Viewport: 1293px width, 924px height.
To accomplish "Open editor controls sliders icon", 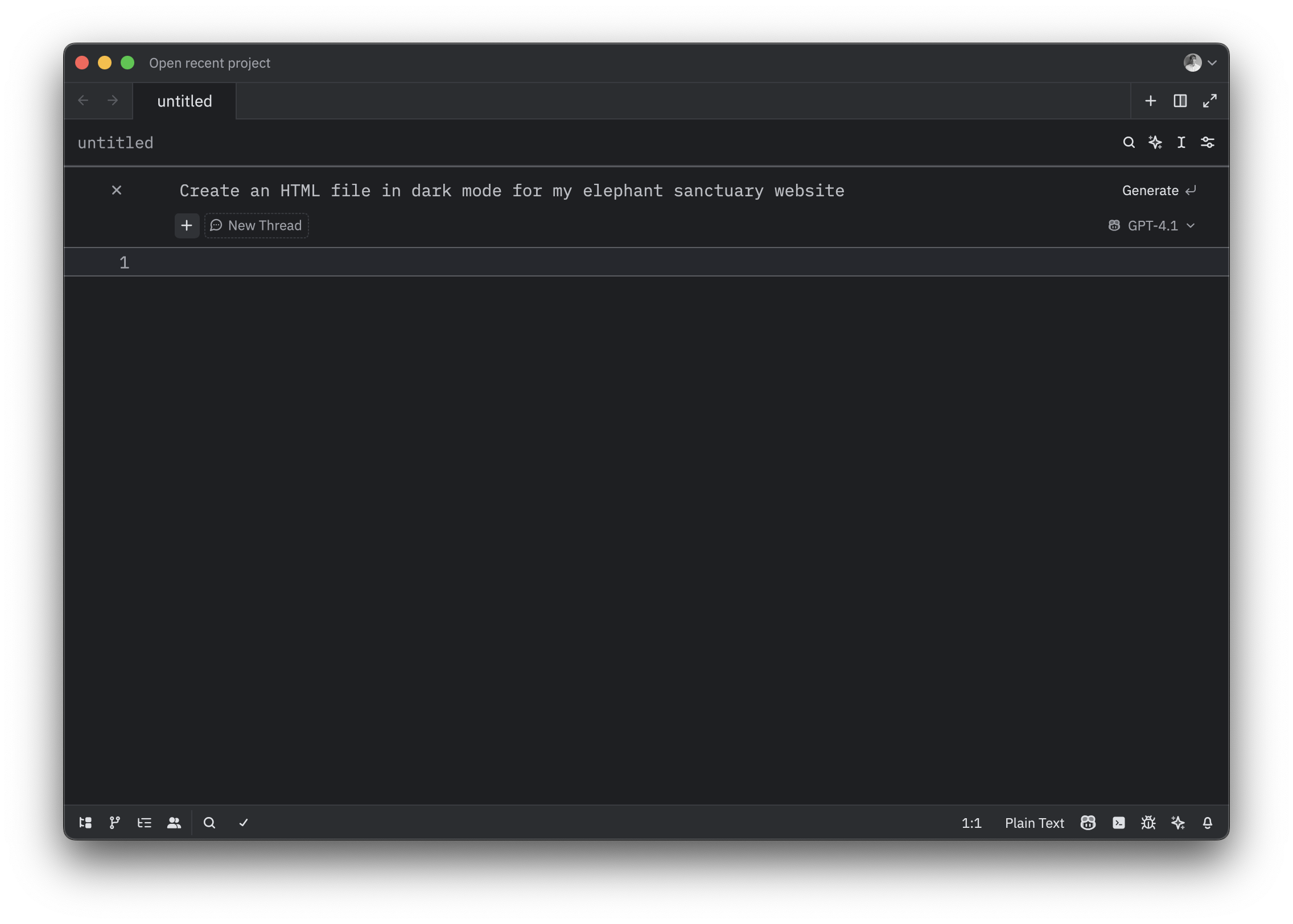I will tap(1207, 142).
